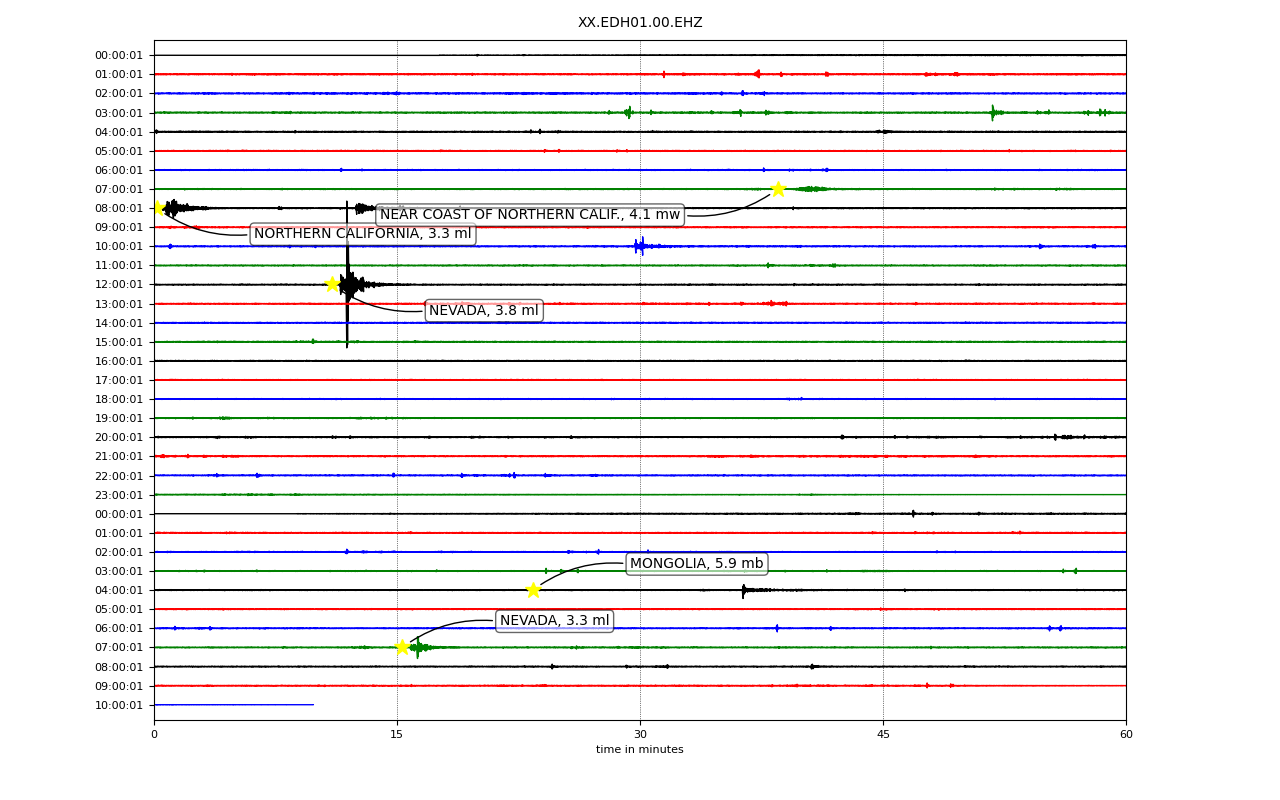Click the 23:00:01 time label on left axis
The height and width of the screenshot is (800, 1280).
(x=119, y=495)
